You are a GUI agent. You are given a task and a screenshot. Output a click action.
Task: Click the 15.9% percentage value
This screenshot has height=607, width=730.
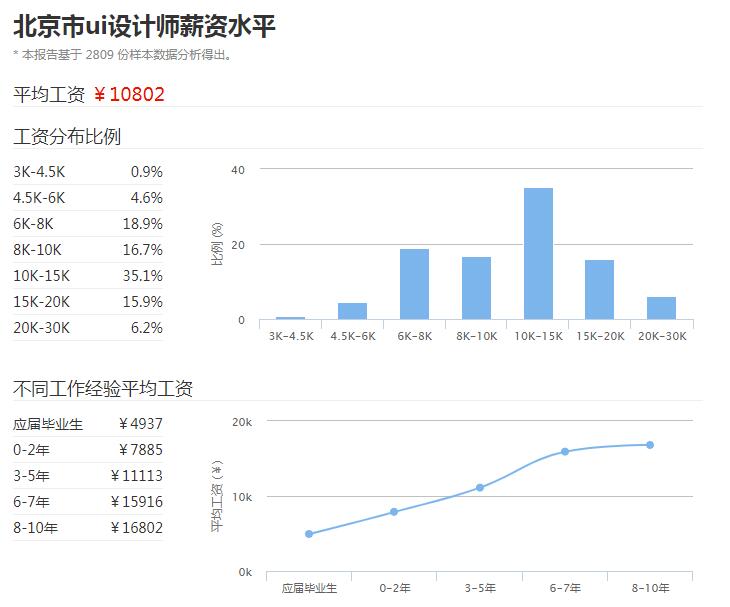[x=143, y=302]
